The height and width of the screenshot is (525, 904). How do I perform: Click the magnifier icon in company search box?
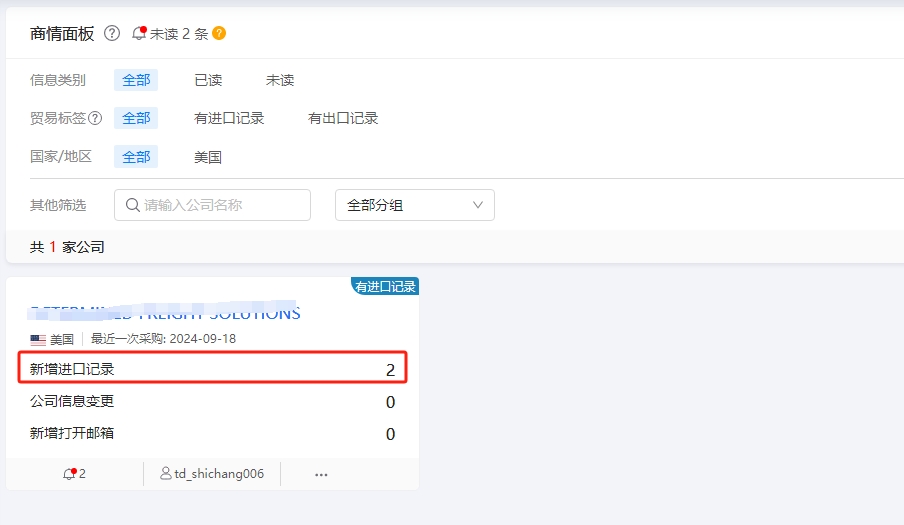pos(132,205)
